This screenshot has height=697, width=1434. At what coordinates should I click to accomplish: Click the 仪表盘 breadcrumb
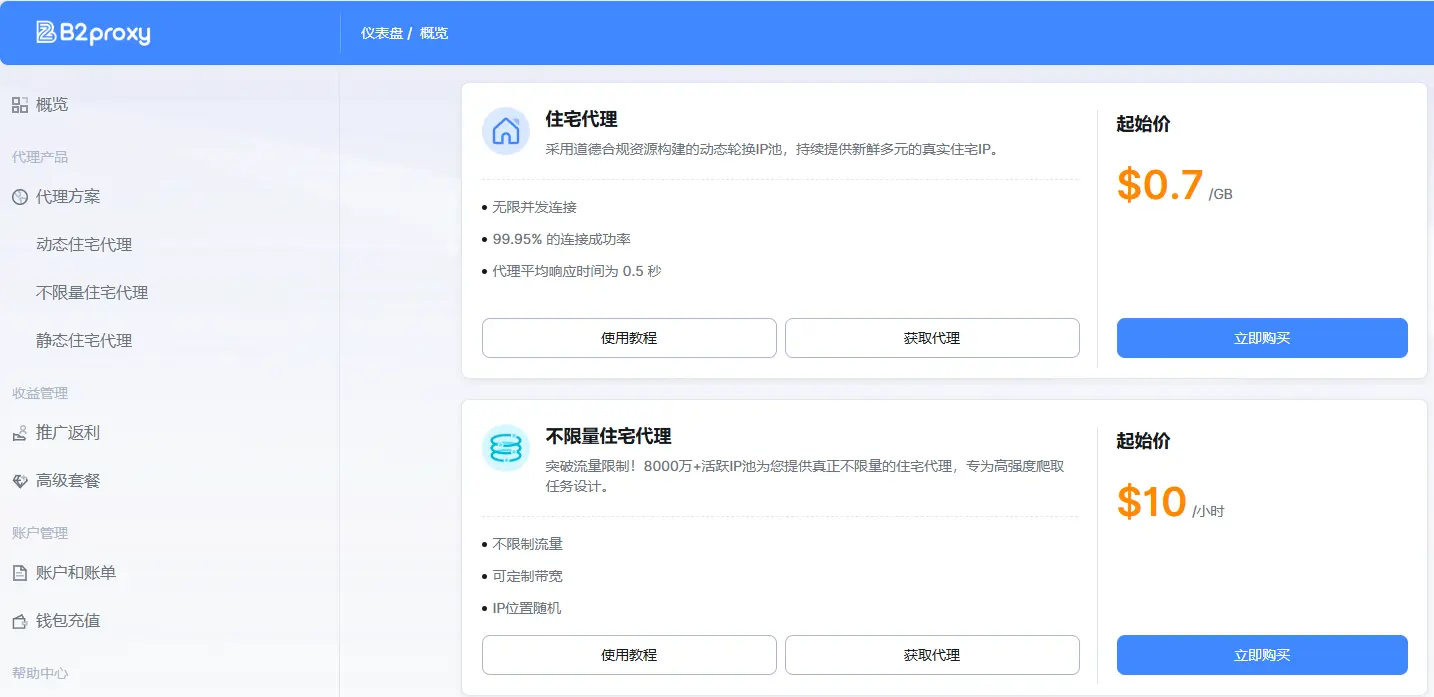(382, 33)
